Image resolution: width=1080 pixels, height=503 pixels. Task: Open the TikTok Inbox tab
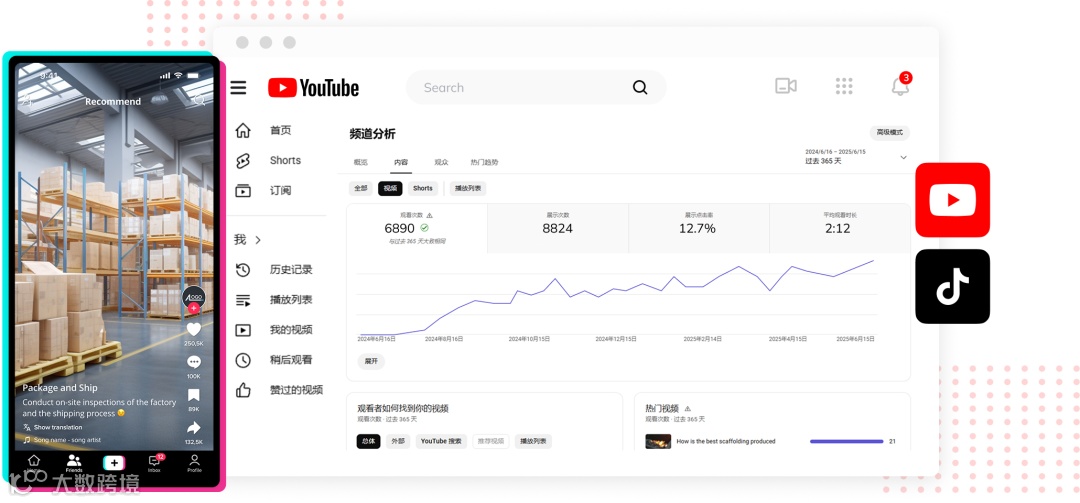coord(154,463)
